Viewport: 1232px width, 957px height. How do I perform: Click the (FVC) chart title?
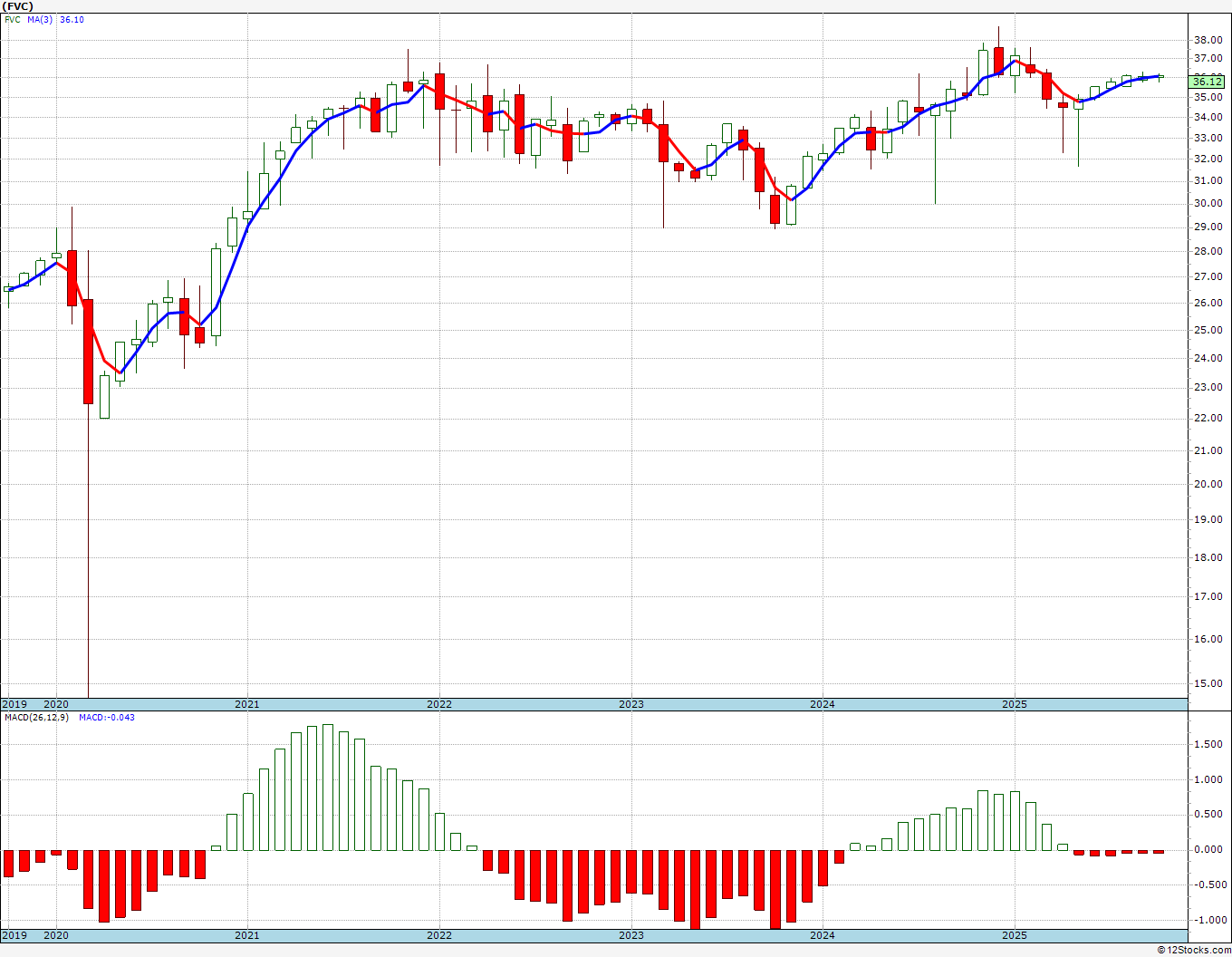[x=18, y=5]
